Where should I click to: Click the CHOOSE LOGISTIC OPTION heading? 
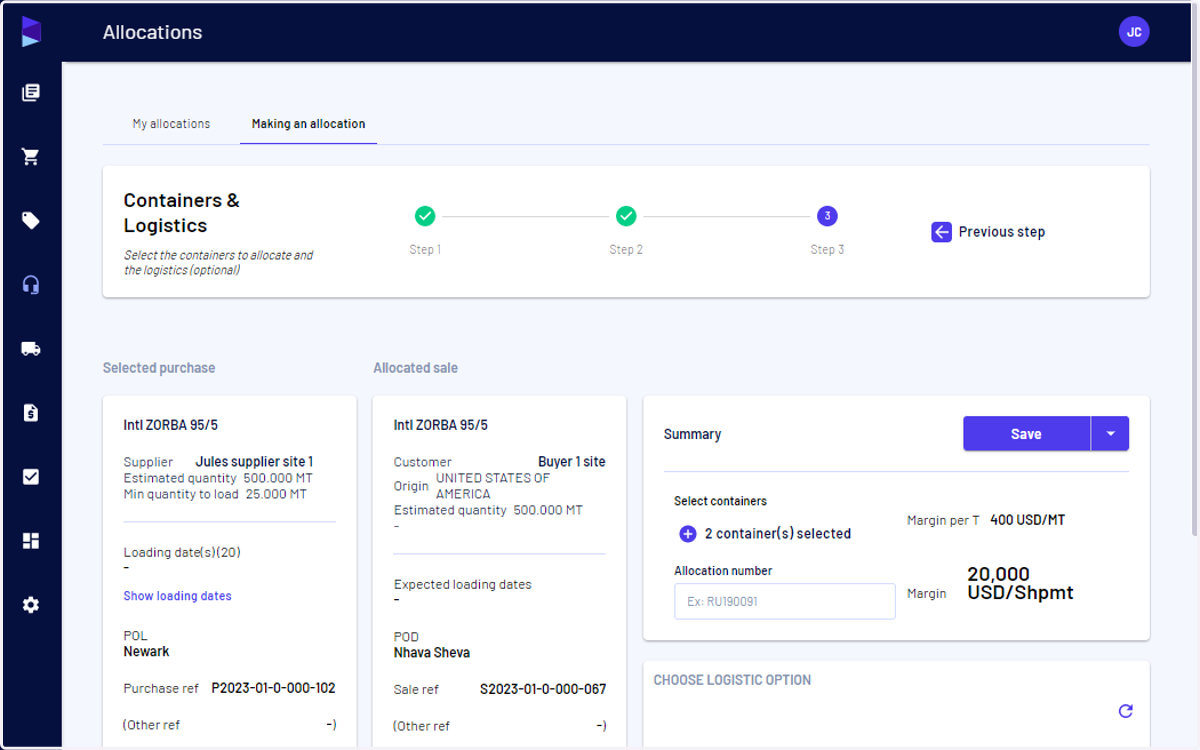732,680
